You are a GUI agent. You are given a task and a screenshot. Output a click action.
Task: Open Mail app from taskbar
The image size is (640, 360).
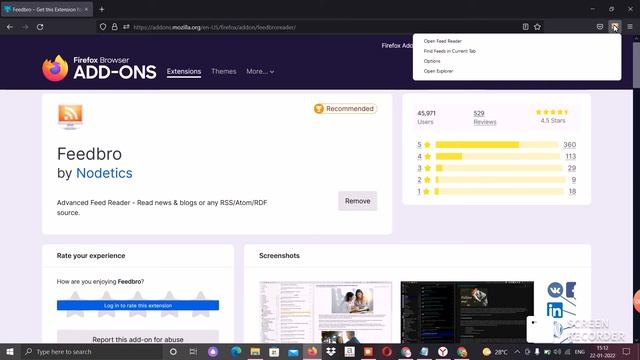tap(293, 351)
